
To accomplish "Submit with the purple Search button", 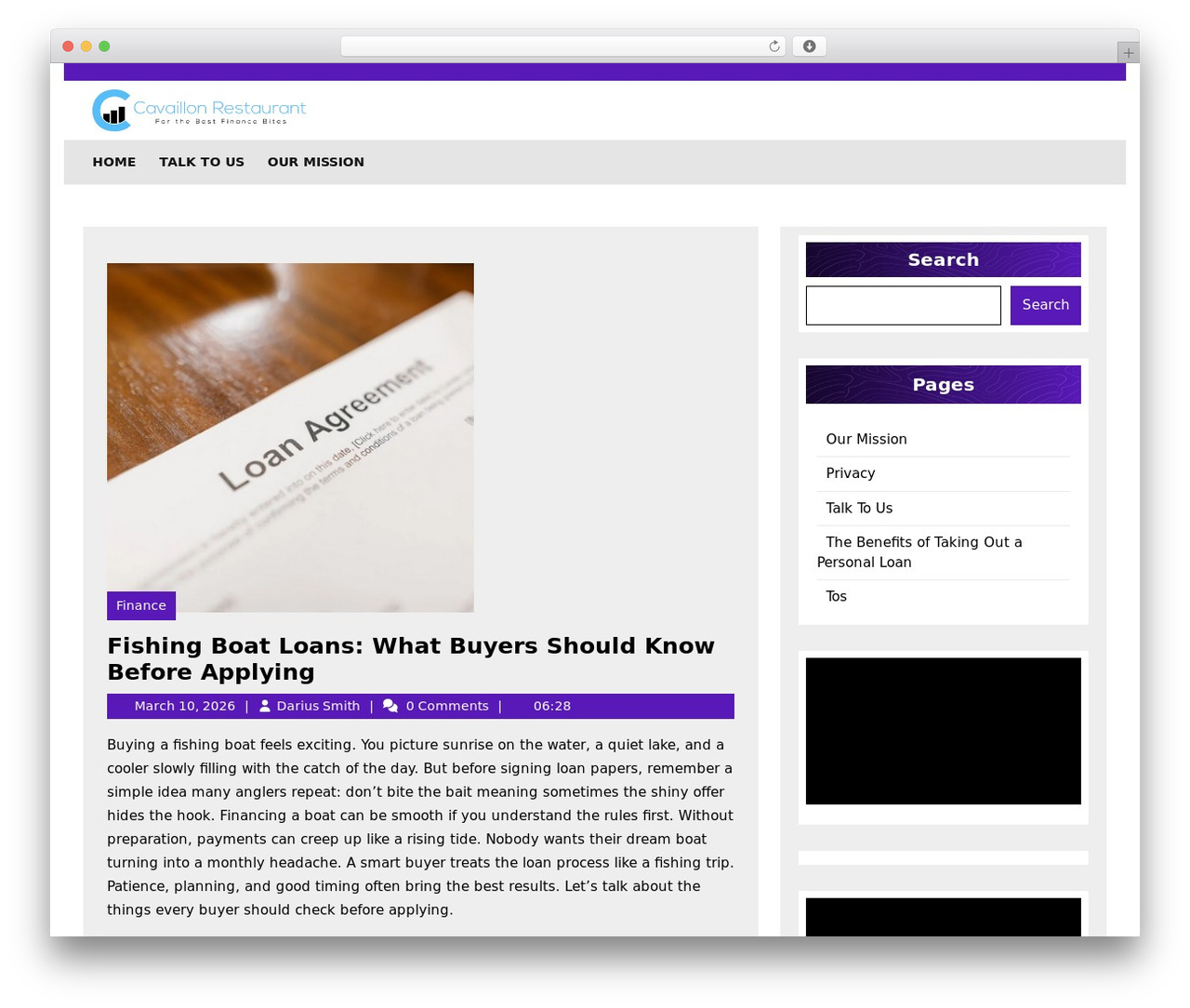I will pos(1046,305).
